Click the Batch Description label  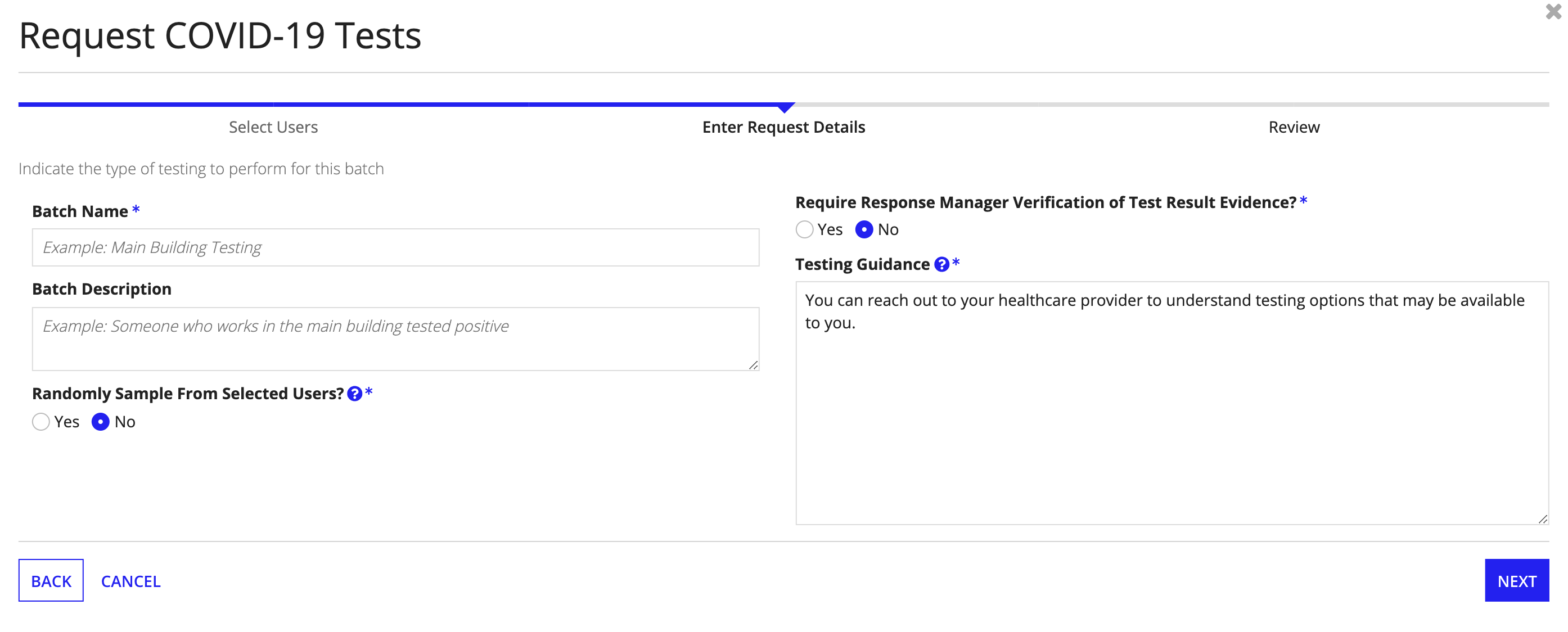click(x=102, y=289)
